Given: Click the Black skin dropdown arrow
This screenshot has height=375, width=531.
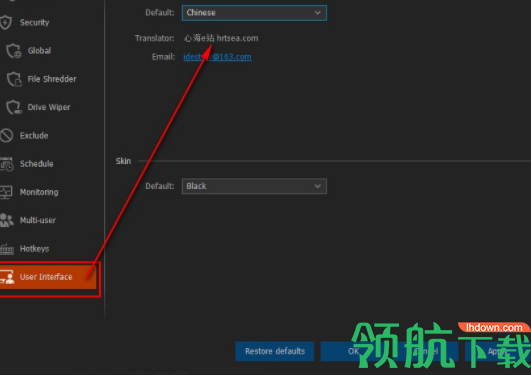Looking at the screenshot, I should pos(317,186).
